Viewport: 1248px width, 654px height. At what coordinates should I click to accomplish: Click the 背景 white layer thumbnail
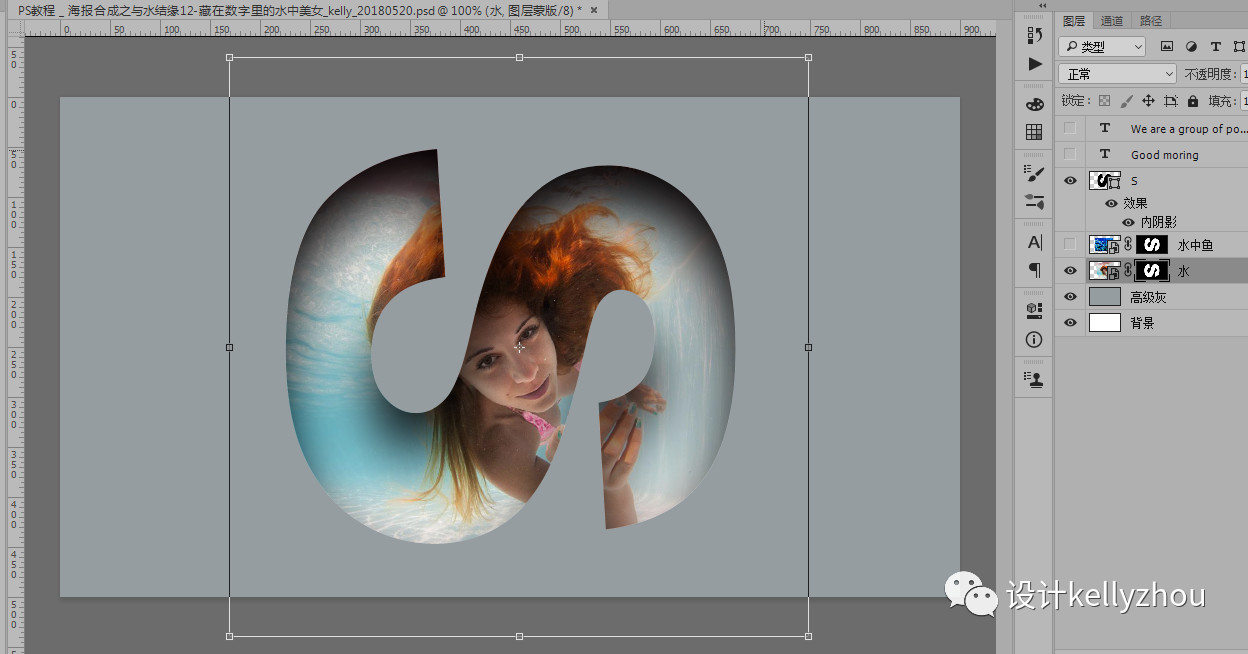pos(1105,323)
